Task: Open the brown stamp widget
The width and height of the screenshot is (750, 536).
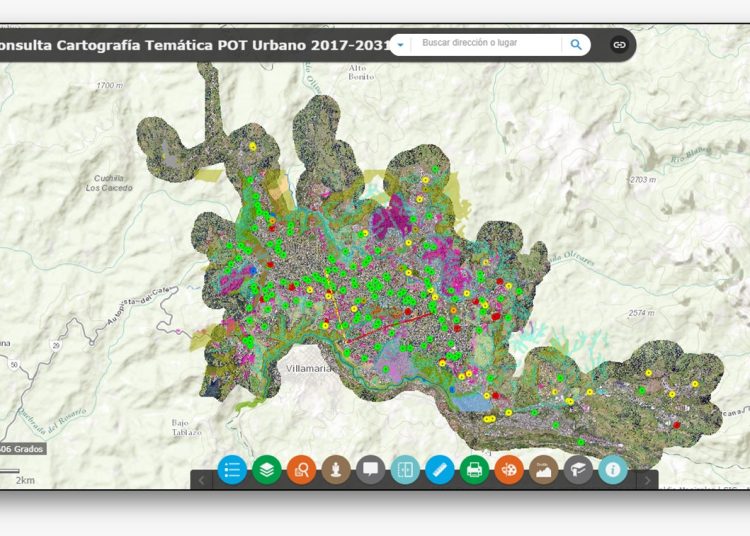Action: (x=336, y=470)
